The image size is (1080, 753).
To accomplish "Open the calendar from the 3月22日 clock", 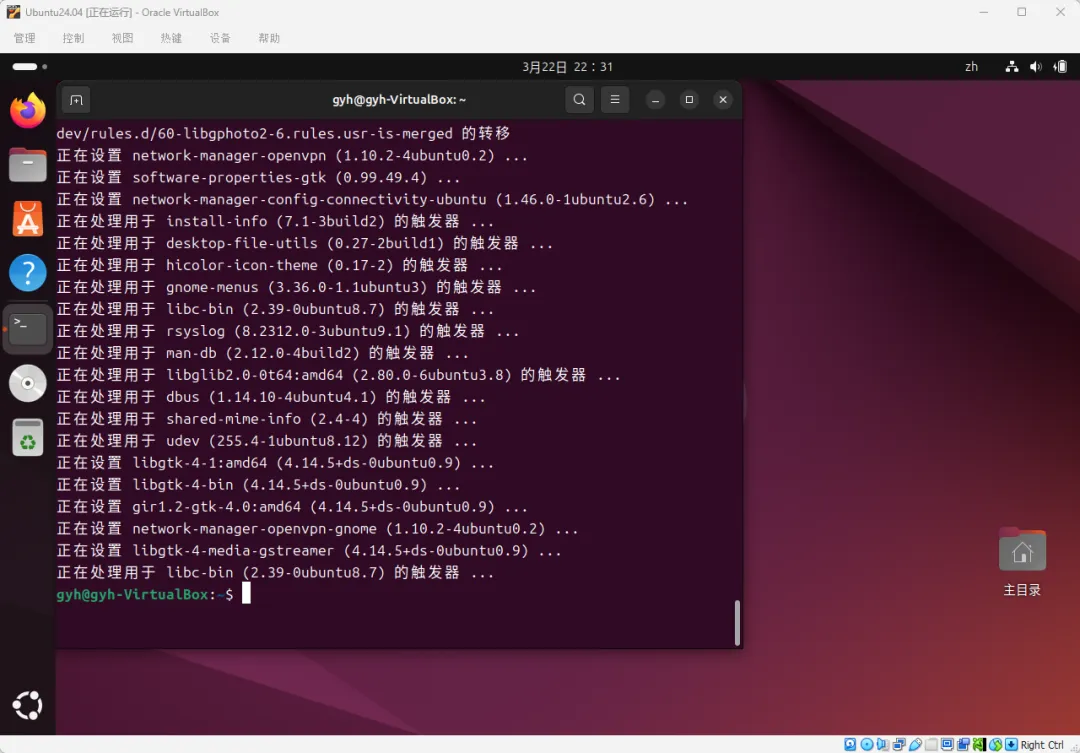I will (x=567, y=67).
